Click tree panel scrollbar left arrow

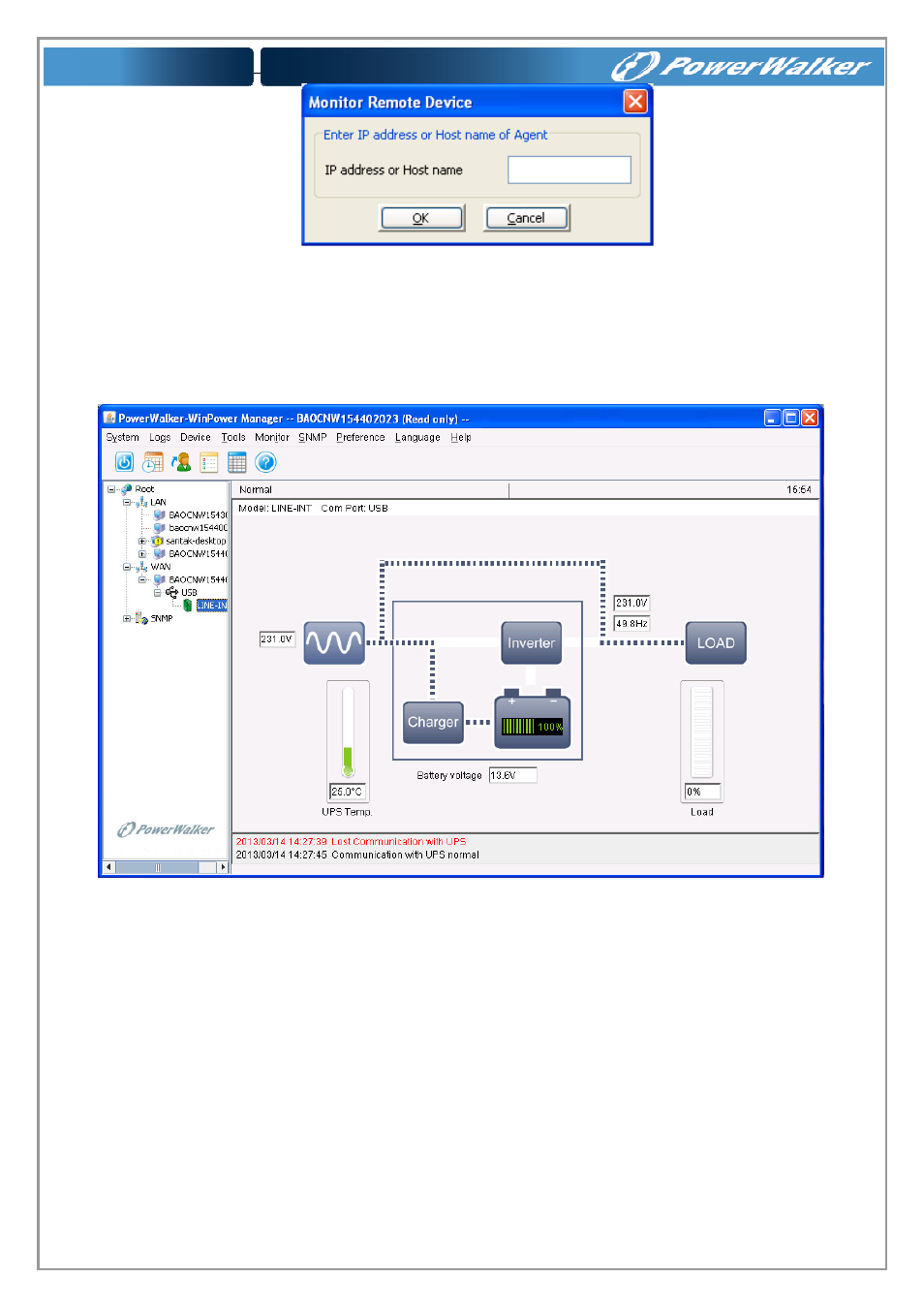[109, 867]
